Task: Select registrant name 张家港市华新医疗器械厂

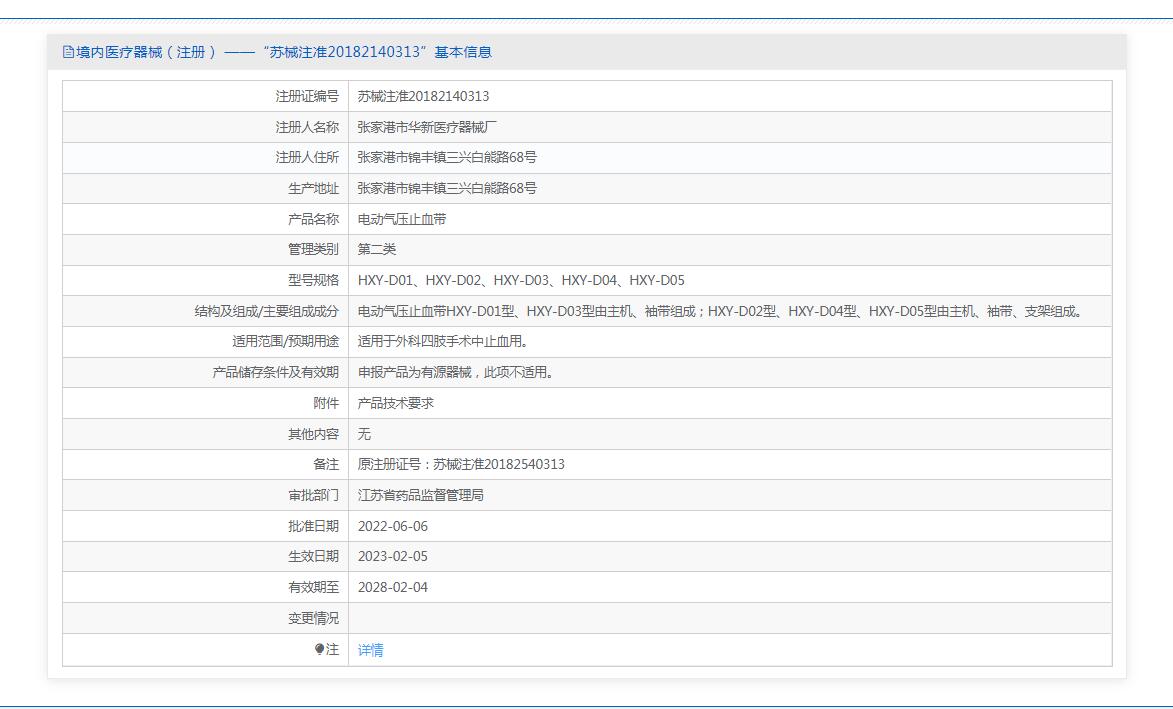Action: pos(427,127)
